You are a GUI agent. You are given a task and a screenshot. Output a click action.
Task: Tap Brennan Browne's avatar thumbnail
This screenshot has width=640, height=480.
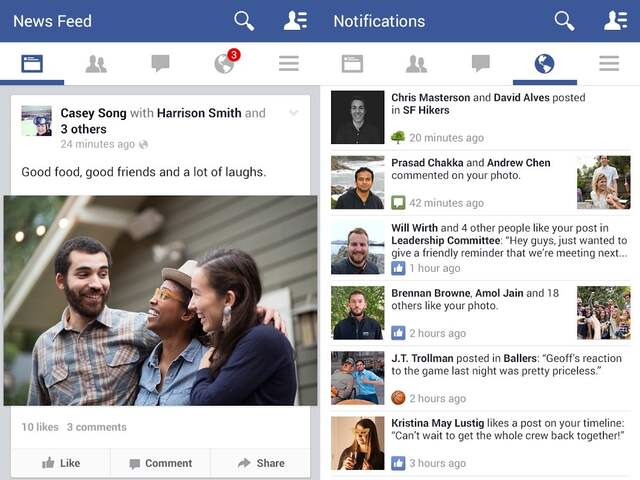(x=358, y=313)
